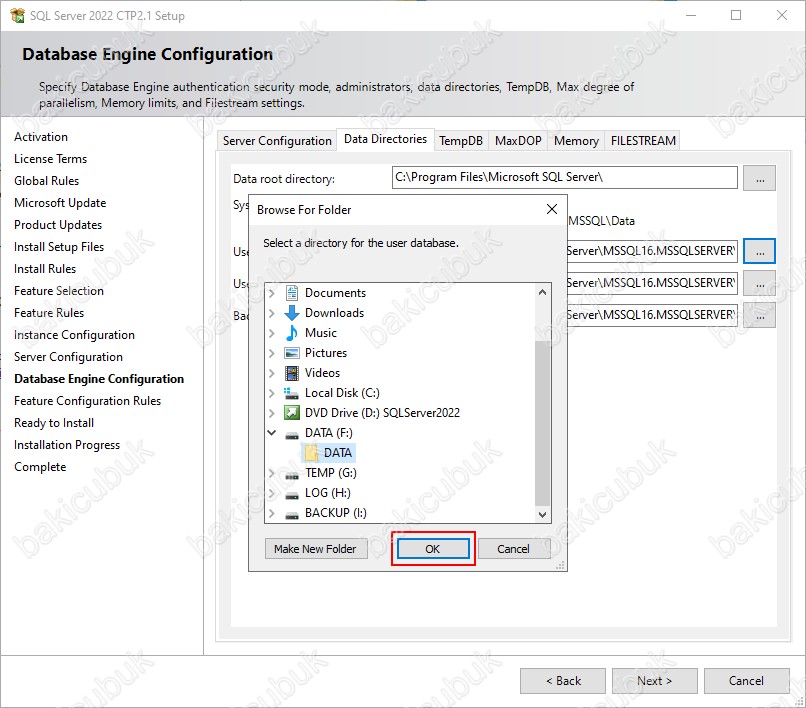Expand the Videos tree node
The image size is (806, 708).
pyautogui.click(x=271, y=373)
